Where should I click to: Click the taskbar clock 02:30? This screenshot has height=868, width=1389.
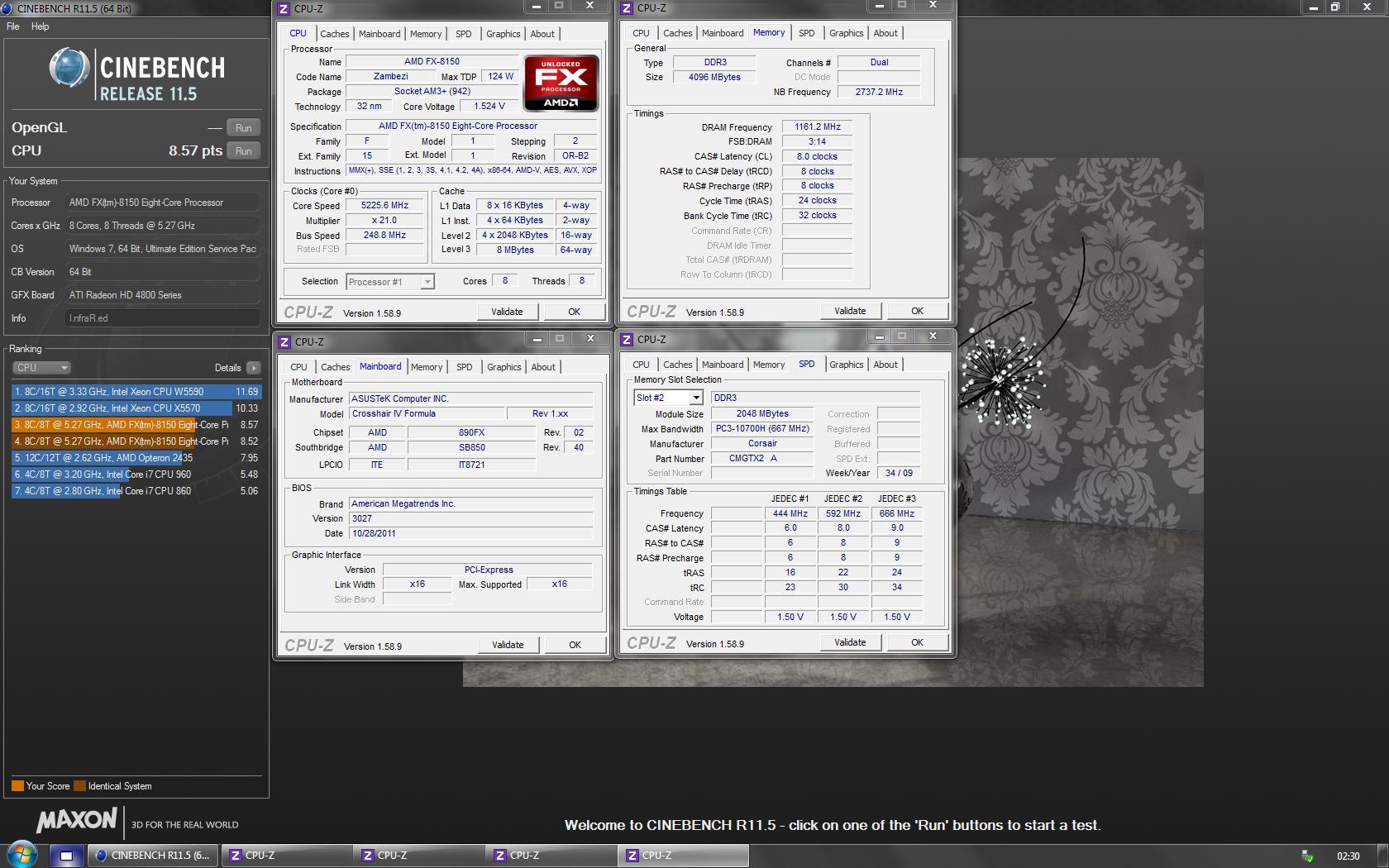pos(1348,856)
